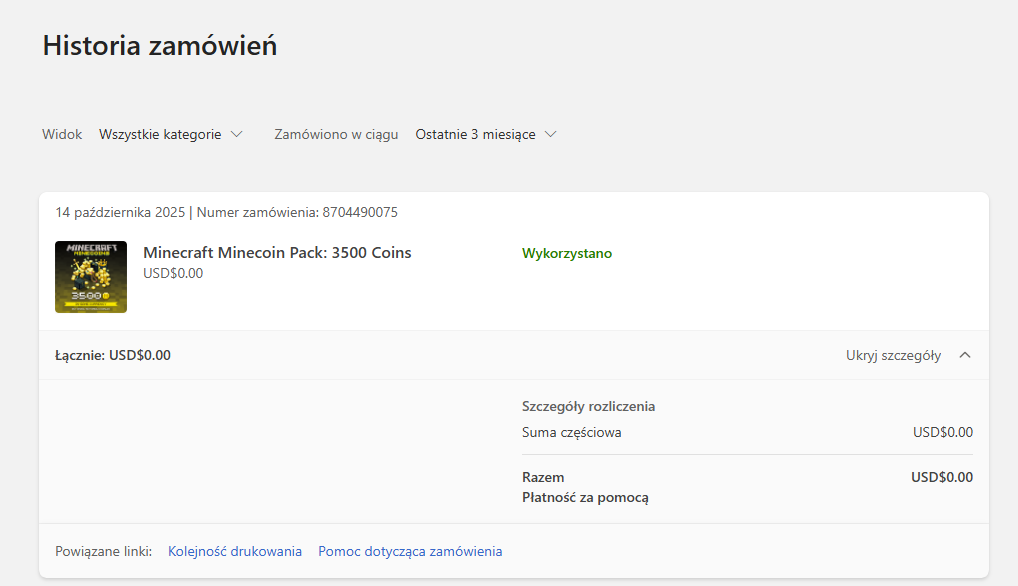Open Pomoc dotycząca zamówienia link
The height and width of the screenshot is (586, 1018).
(x=410, y=551)
